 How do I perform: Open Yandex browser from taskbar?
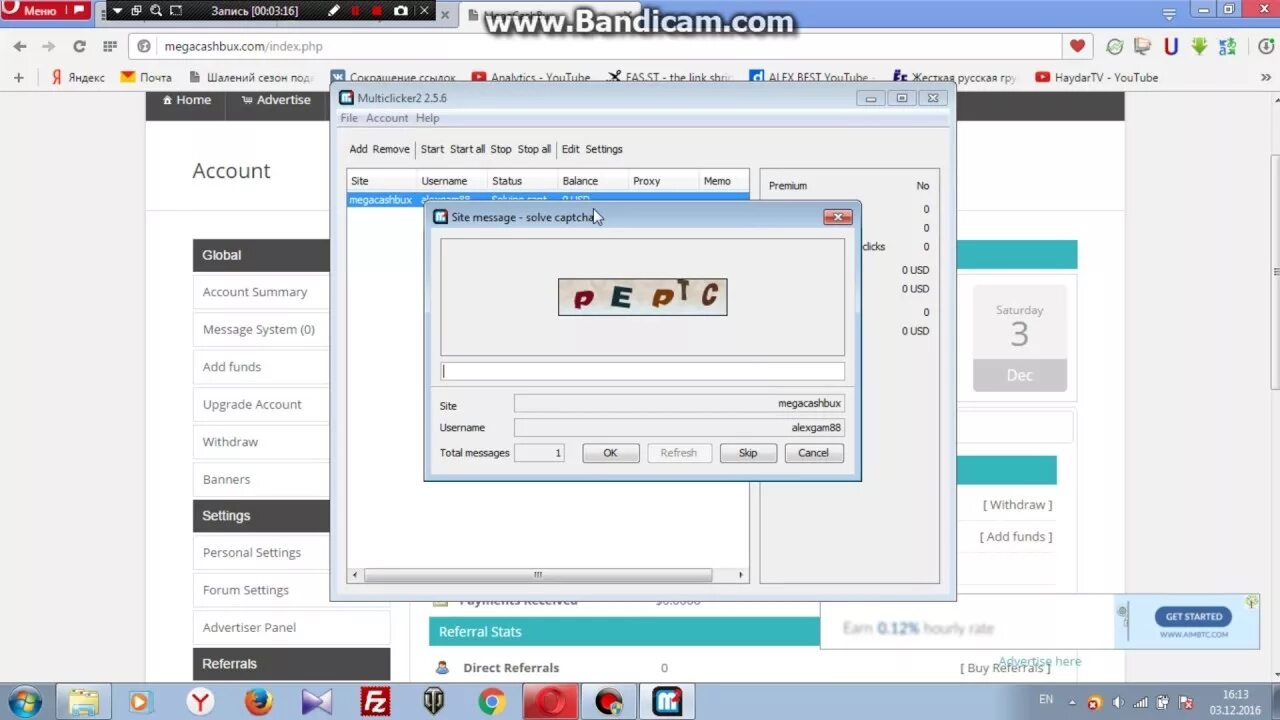pos(200,702)
